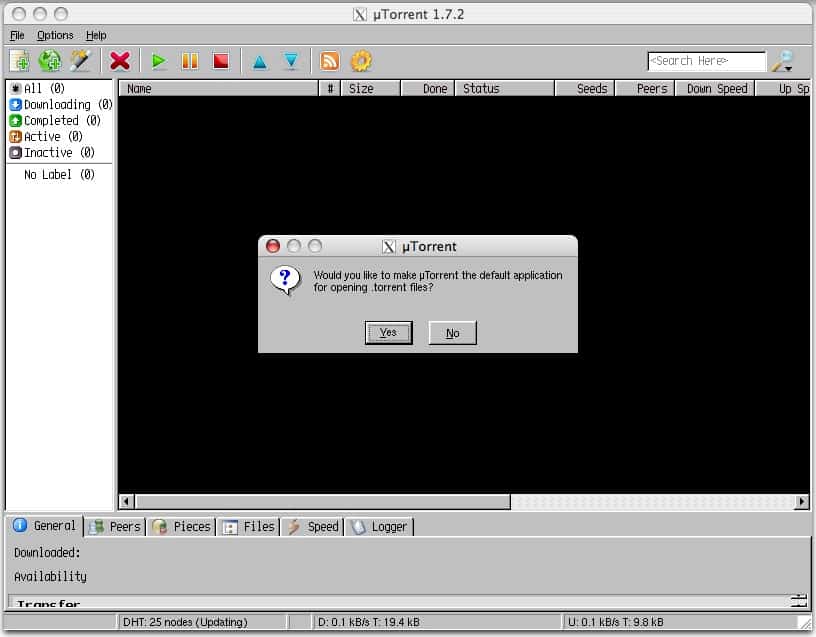The image size is (816, 637).
Task: Click the DHT: 25 nodes status text
Action: click(x=185, y=622)
